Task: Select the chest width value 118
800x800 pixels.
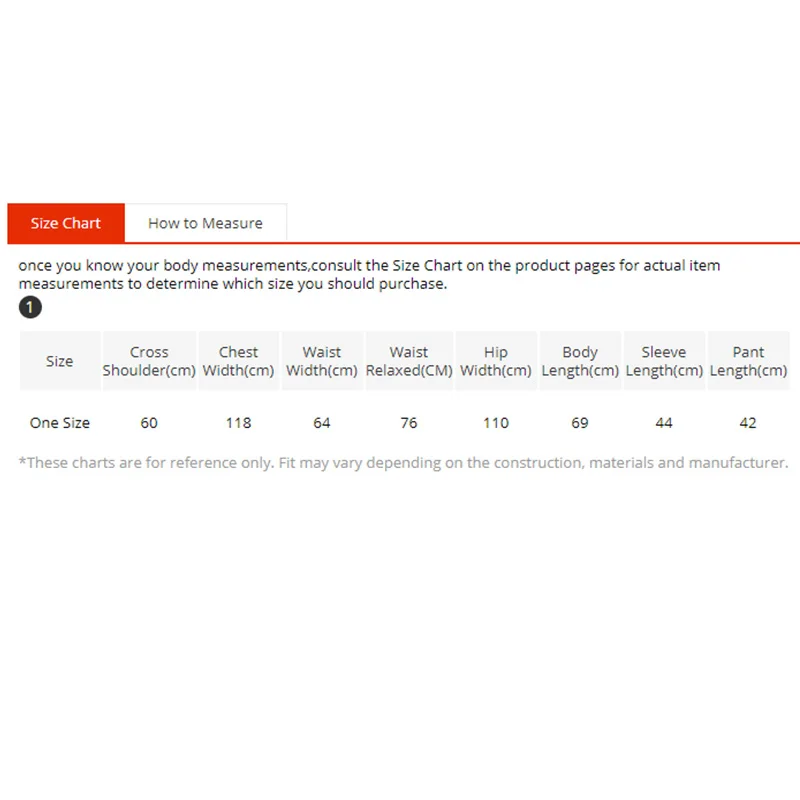Action: tap(238, 422)
